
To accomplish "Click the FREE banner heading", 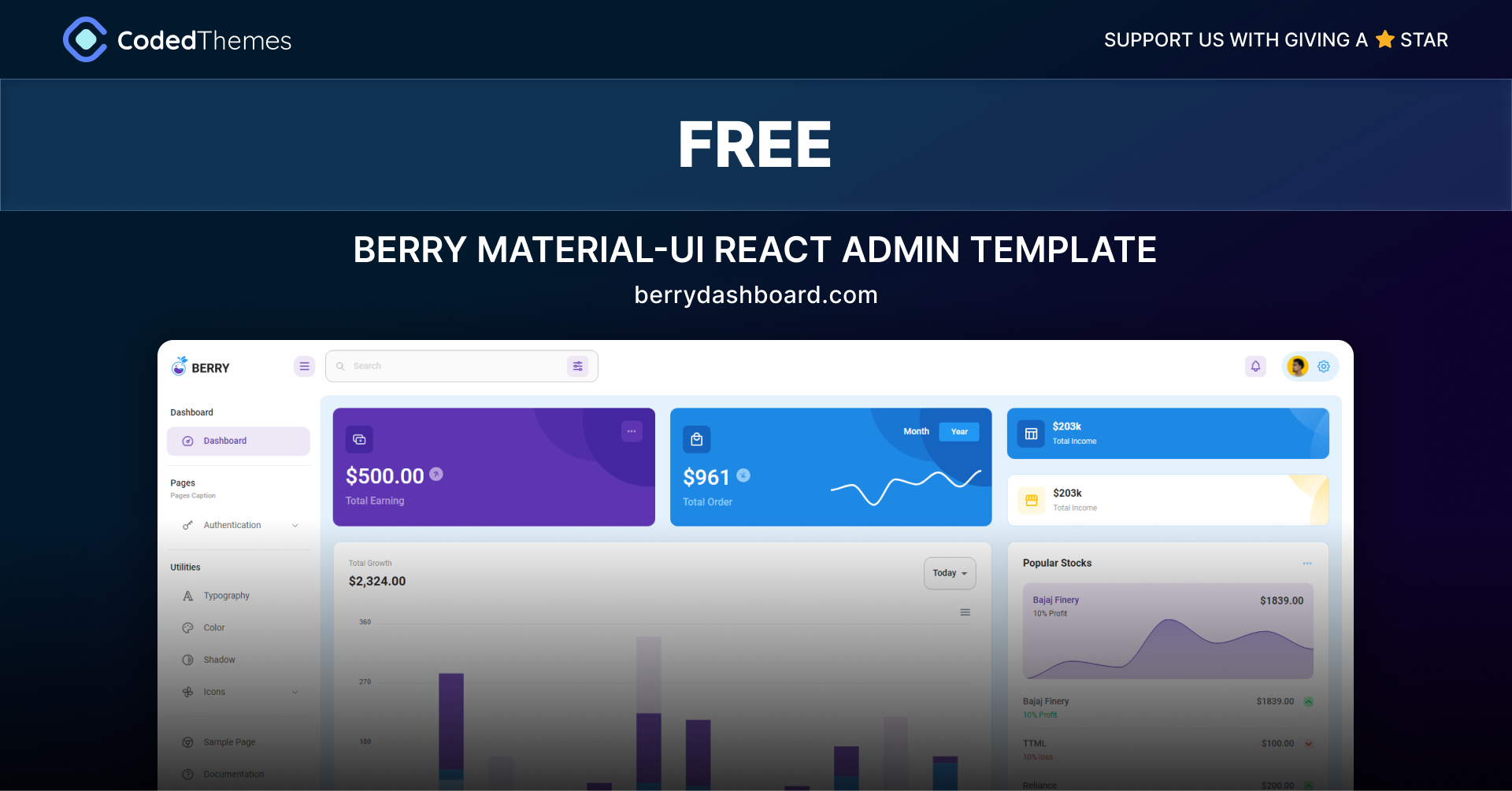I will point(755,144).
